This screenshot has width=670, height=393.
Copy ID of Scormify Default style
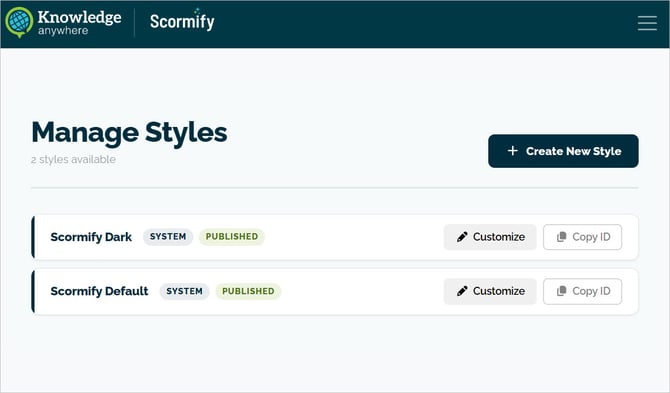[582, 291]
